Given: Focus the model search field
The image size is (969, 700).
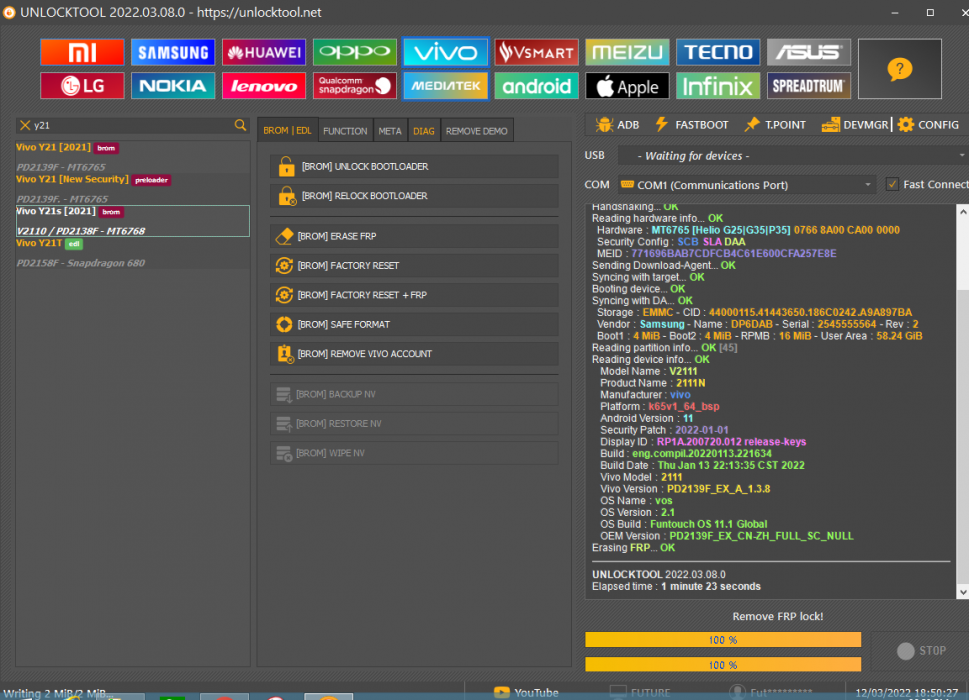Looking at the screenshot, I should pos(132,125).
